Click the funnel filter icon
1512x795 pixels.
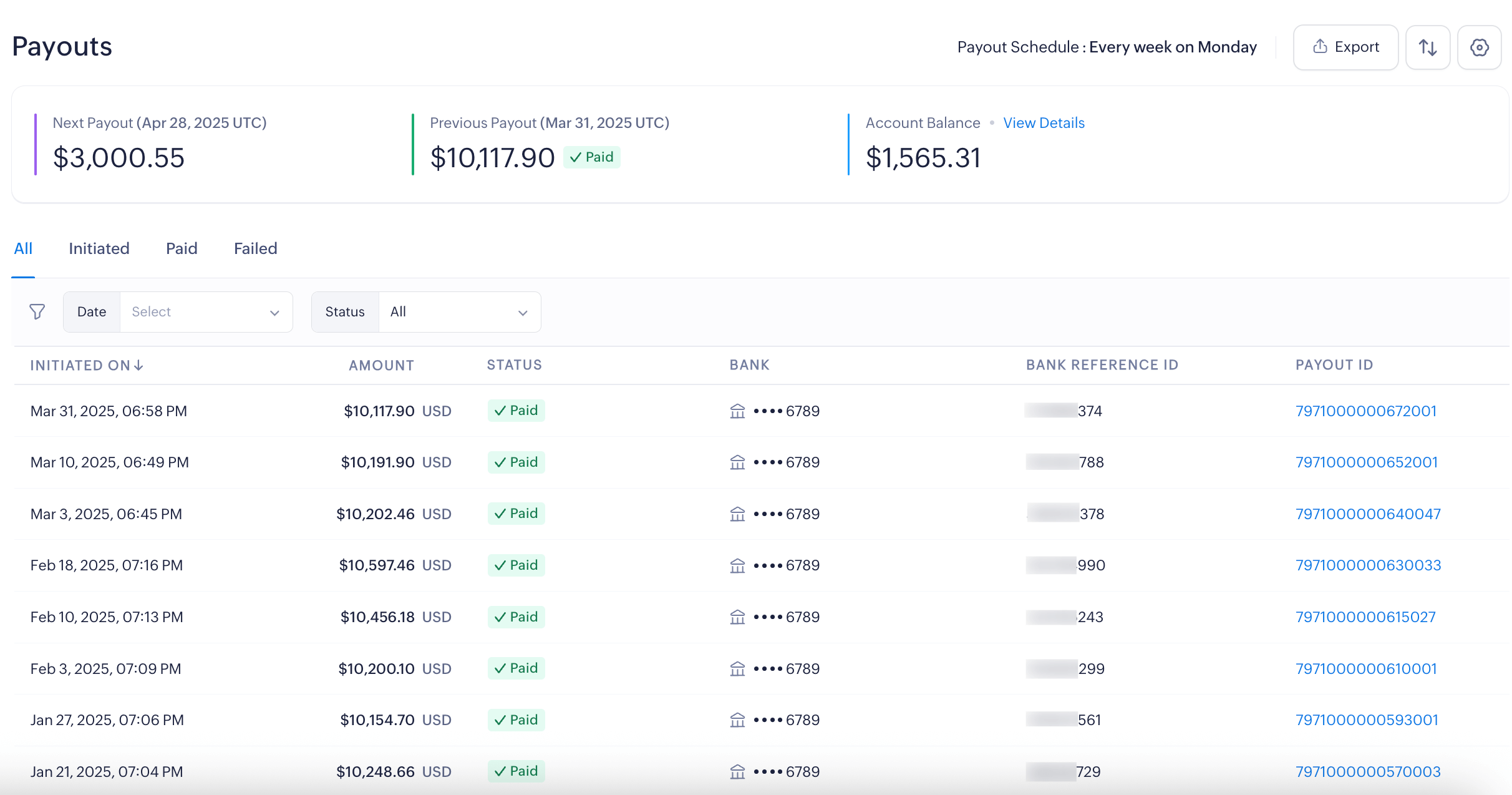[x=37, y=311]
